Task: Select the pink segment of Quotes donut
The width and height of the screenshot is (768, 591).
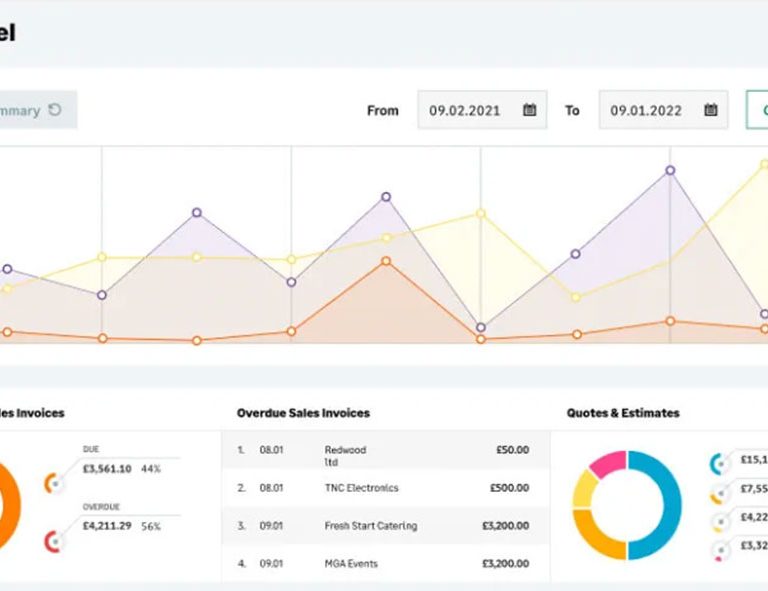Action: tap(609, 463)
